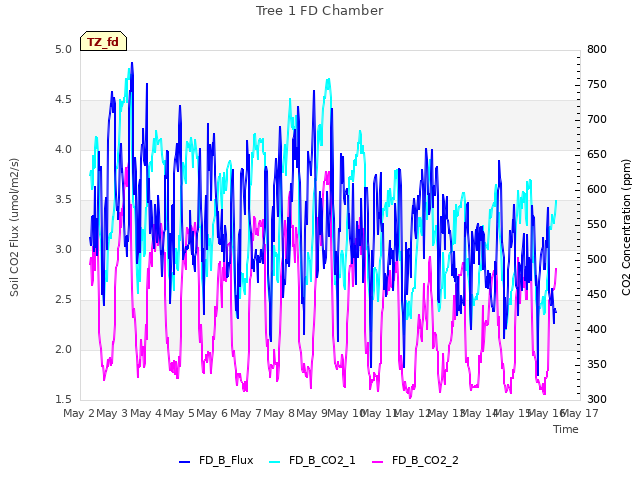Image resolution: width=640 pixels, height=480 pixels.
Task: Click the May 3 x-axis tick label
Action: click(112, 413)
